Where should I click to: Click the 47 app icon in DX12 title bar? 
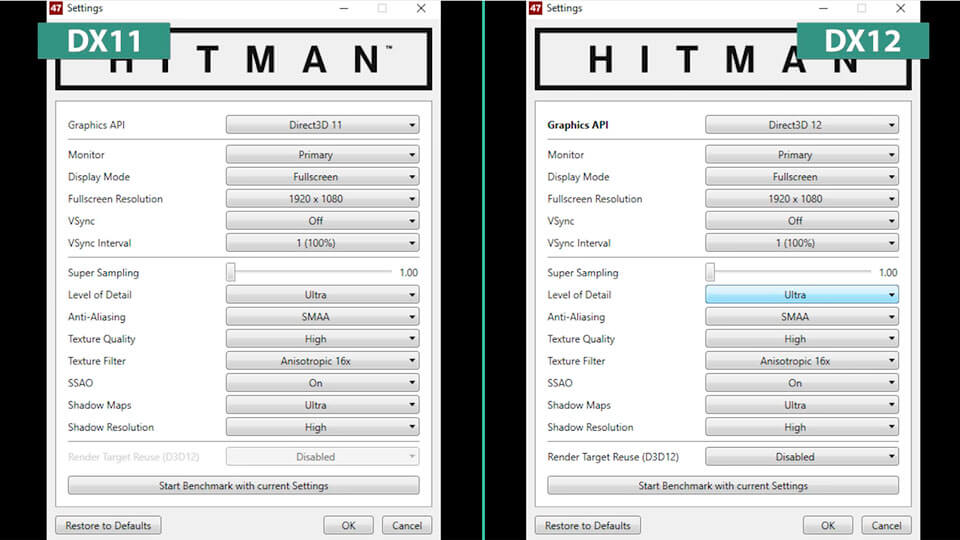[x=535, y=8]
